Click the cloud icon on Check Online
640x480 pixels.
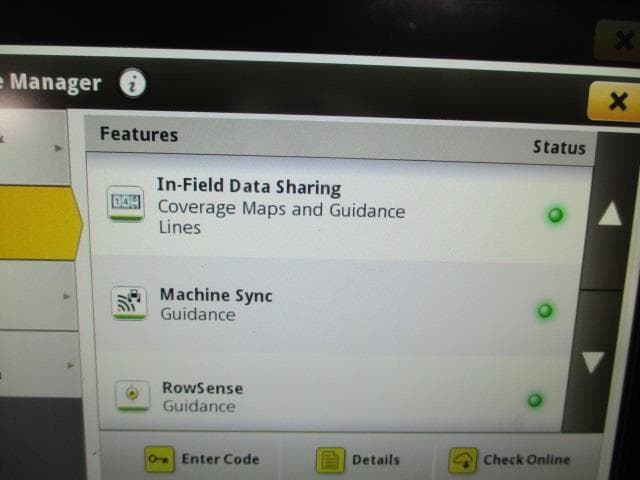point(462,460)
